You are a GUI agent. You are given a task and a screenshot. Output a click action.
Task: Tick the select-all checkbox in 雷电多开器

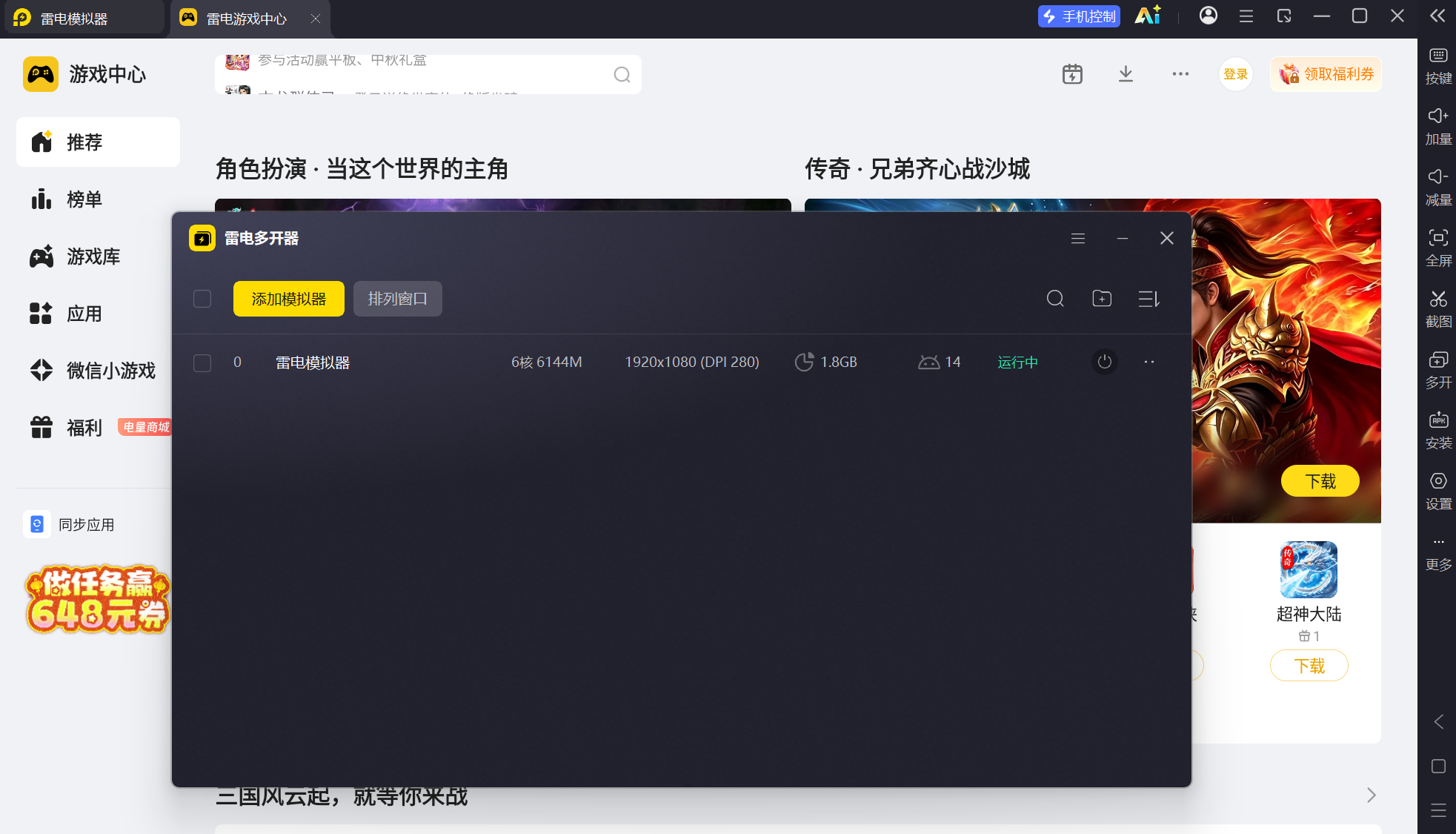[202, 299]
